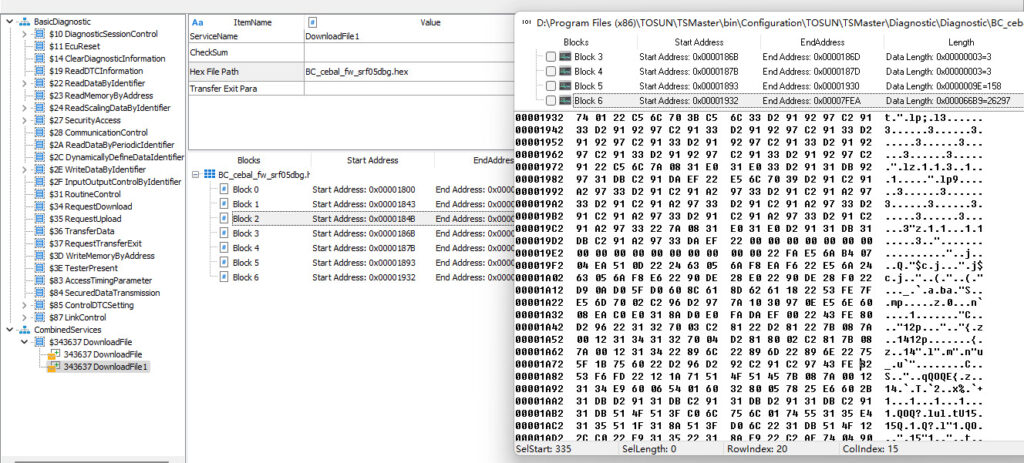The width and height of the screenshot is (1024, 463).
Task: Click the CombinedServices group icon
Action: pyautogui.click(x=25, y=330)
